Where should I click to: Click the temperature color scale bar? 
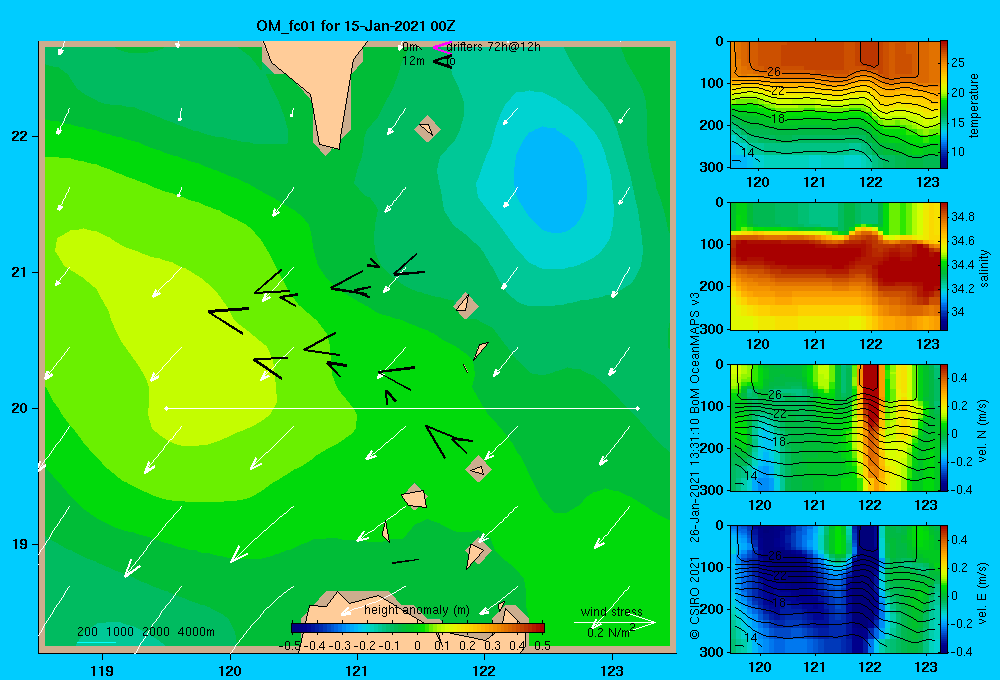point(944,104)
